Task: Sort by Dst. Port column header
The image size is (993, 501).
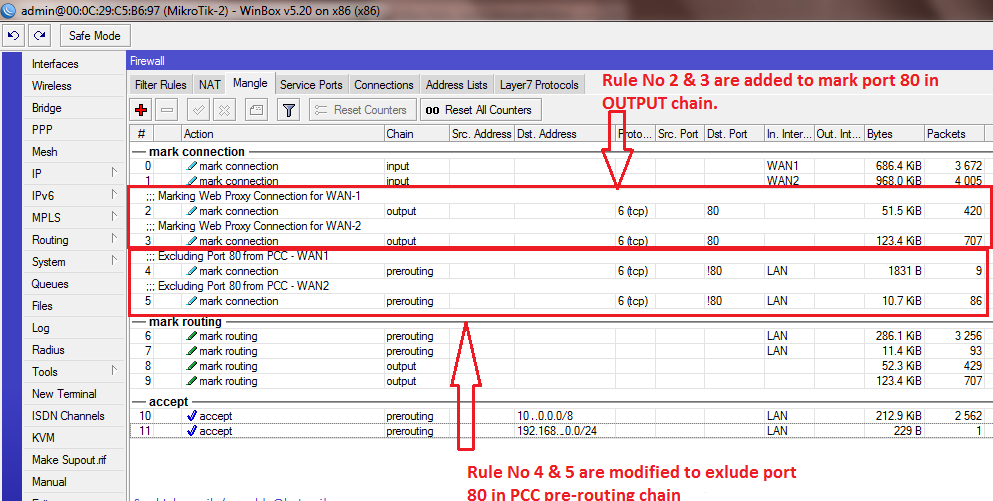Action: click(733, 134)
